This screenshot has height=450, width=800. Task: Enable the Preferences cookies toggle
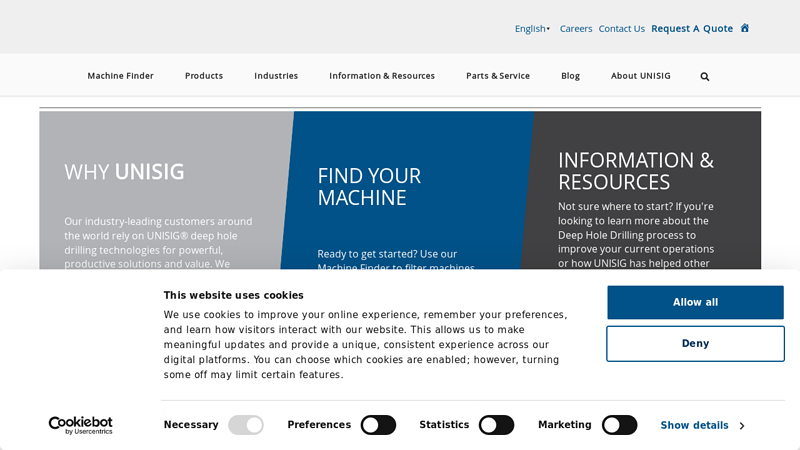378,425
